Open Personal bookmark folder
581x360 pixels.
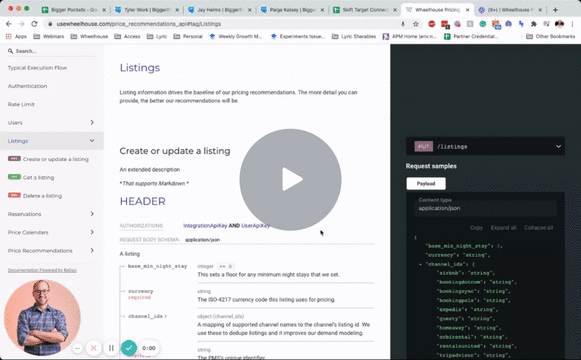[x=188, y=36]
